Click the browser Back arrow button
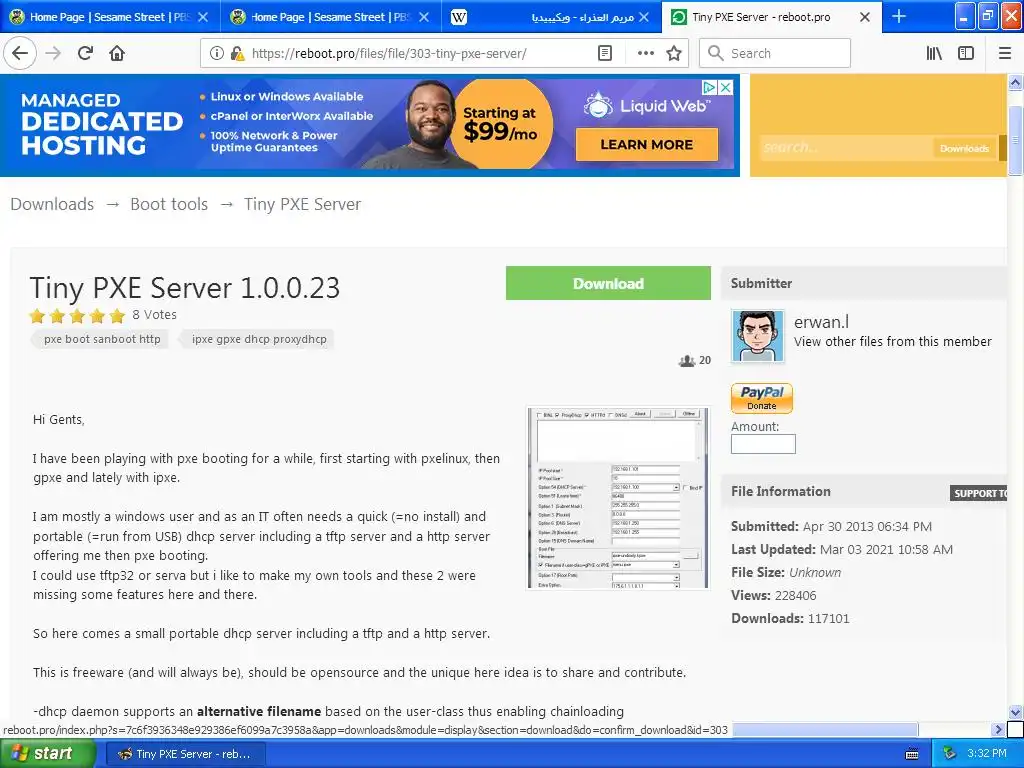The width and height of the screenshot is (1024, 768). tap(20, 53)
